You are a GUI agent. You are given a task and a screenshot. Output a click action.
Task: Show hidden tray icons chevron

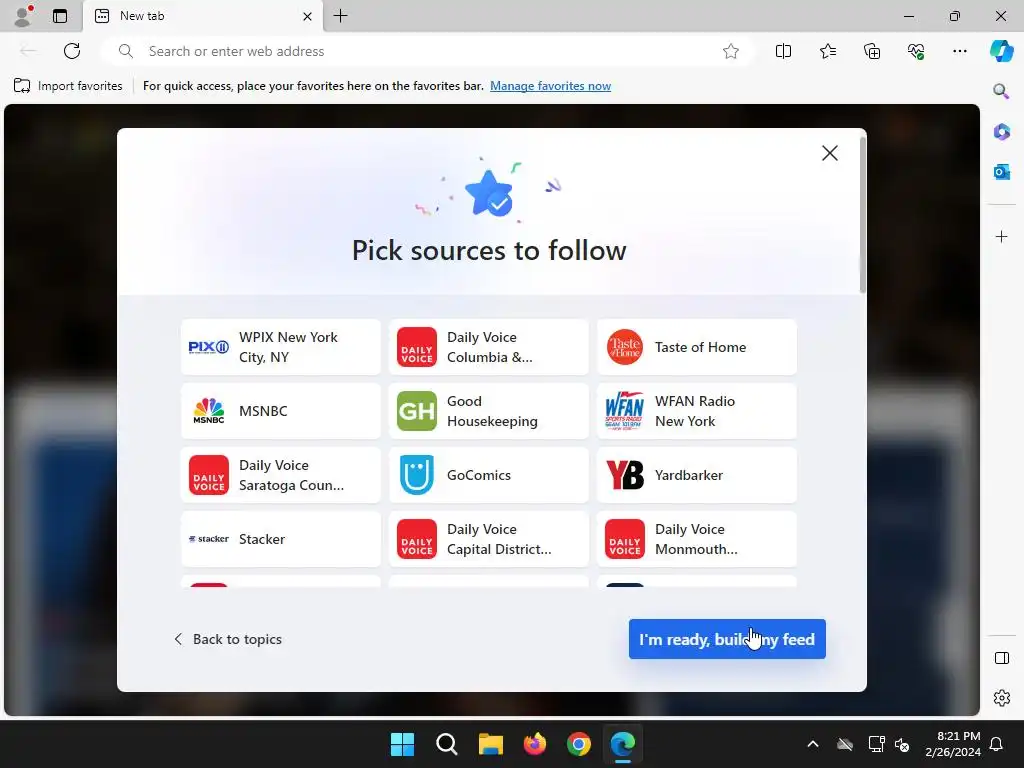[812, 744]
